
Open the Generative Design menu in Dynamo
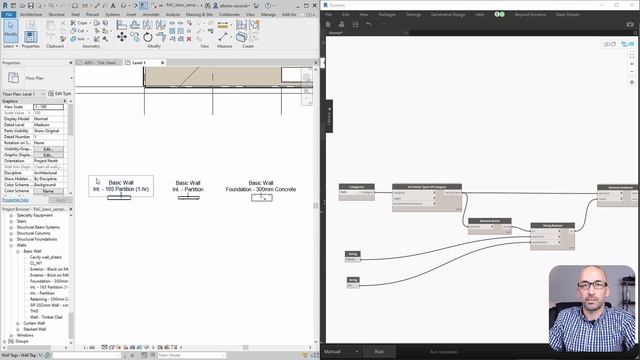pyautogui.click(x=448, y=14)
